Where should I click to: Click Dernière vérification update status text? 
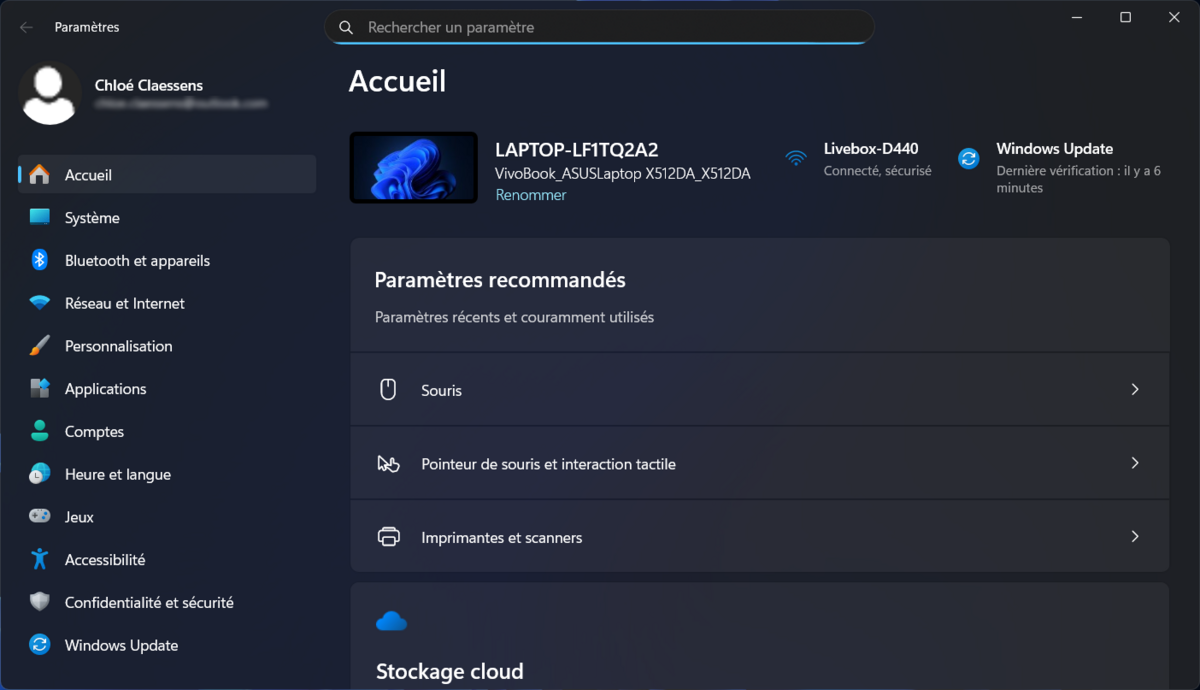(1079, 179)
